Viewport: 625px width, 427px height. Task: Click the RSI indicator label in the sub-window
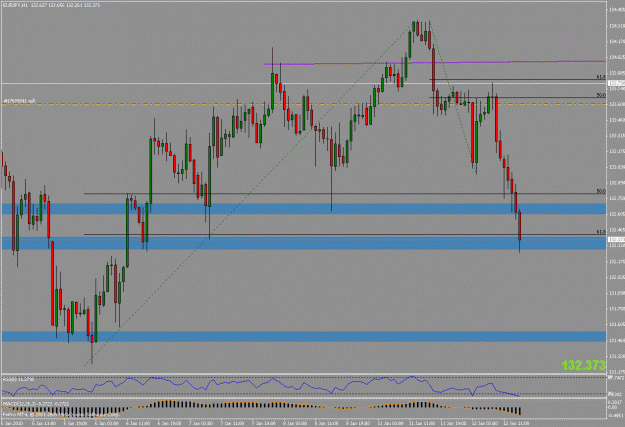[18, 379]
